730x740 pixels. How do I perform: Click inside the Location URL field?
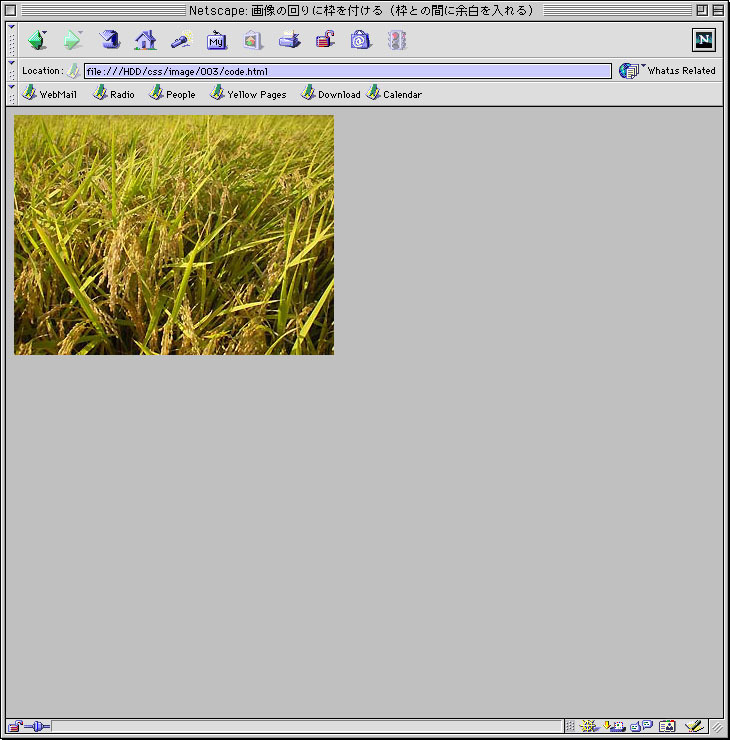(346, 71)
